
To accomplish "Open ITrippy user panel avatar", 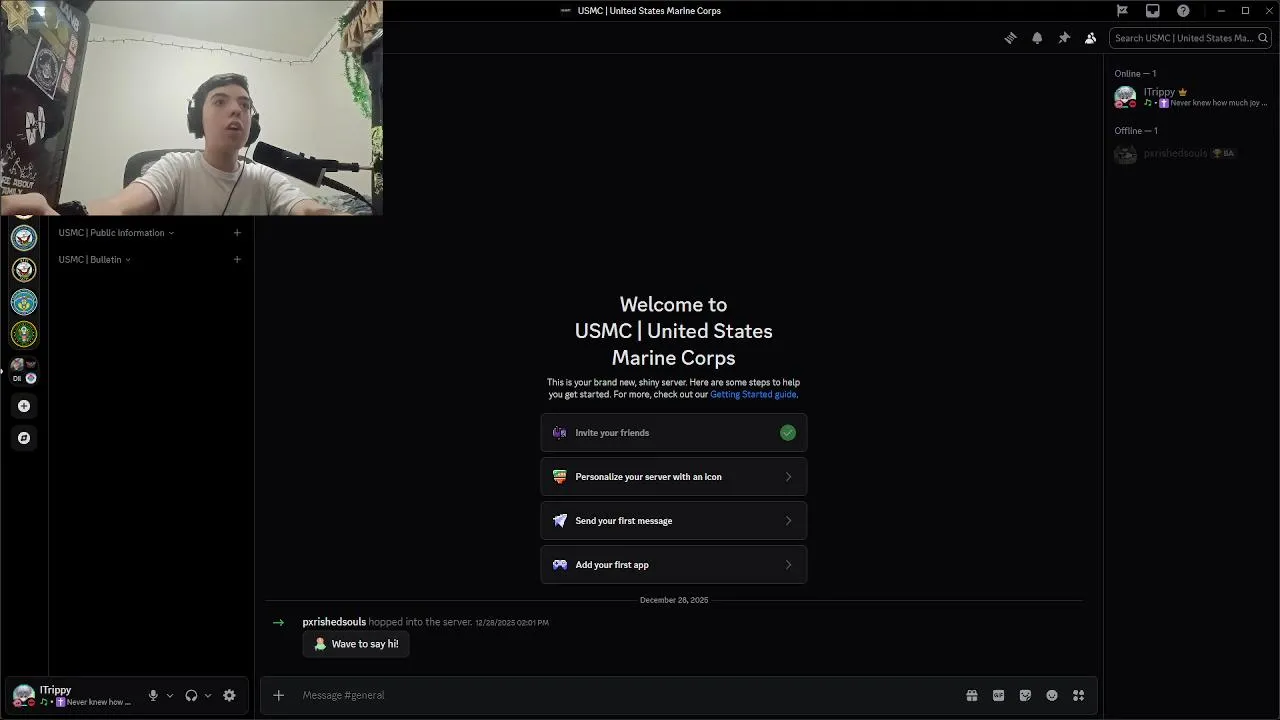I will [24, 695].
